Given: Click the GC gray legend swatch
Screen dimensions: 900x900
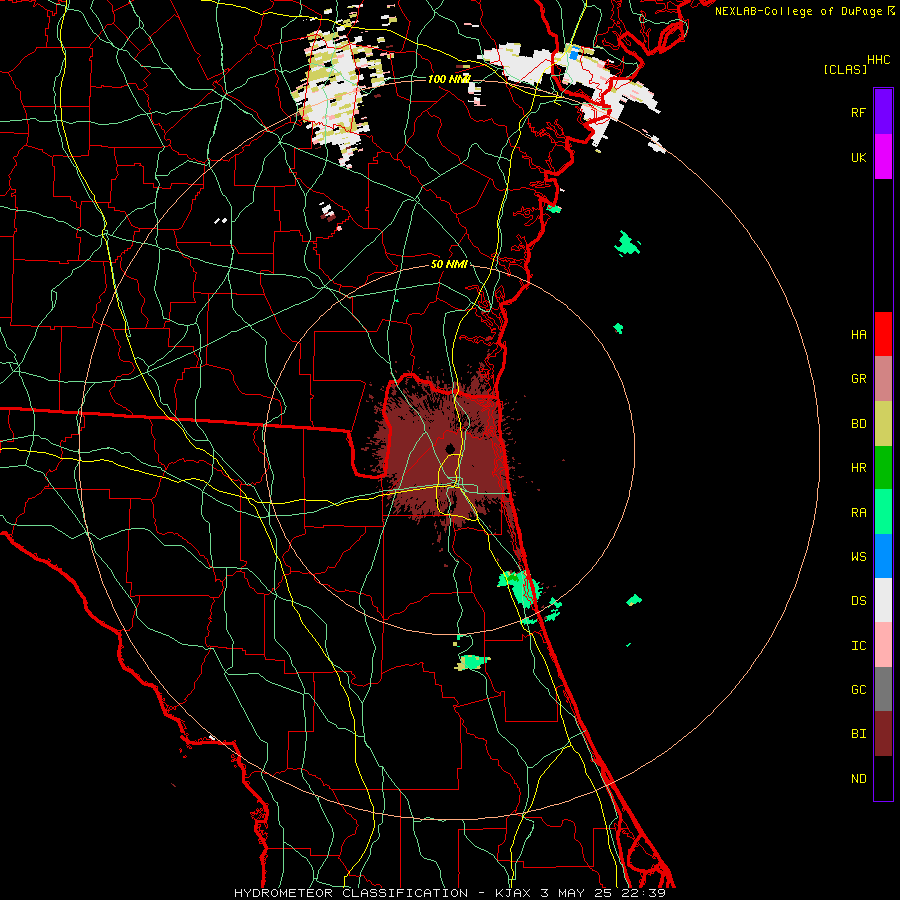Looking at the screenshot, I should point(883,689).
